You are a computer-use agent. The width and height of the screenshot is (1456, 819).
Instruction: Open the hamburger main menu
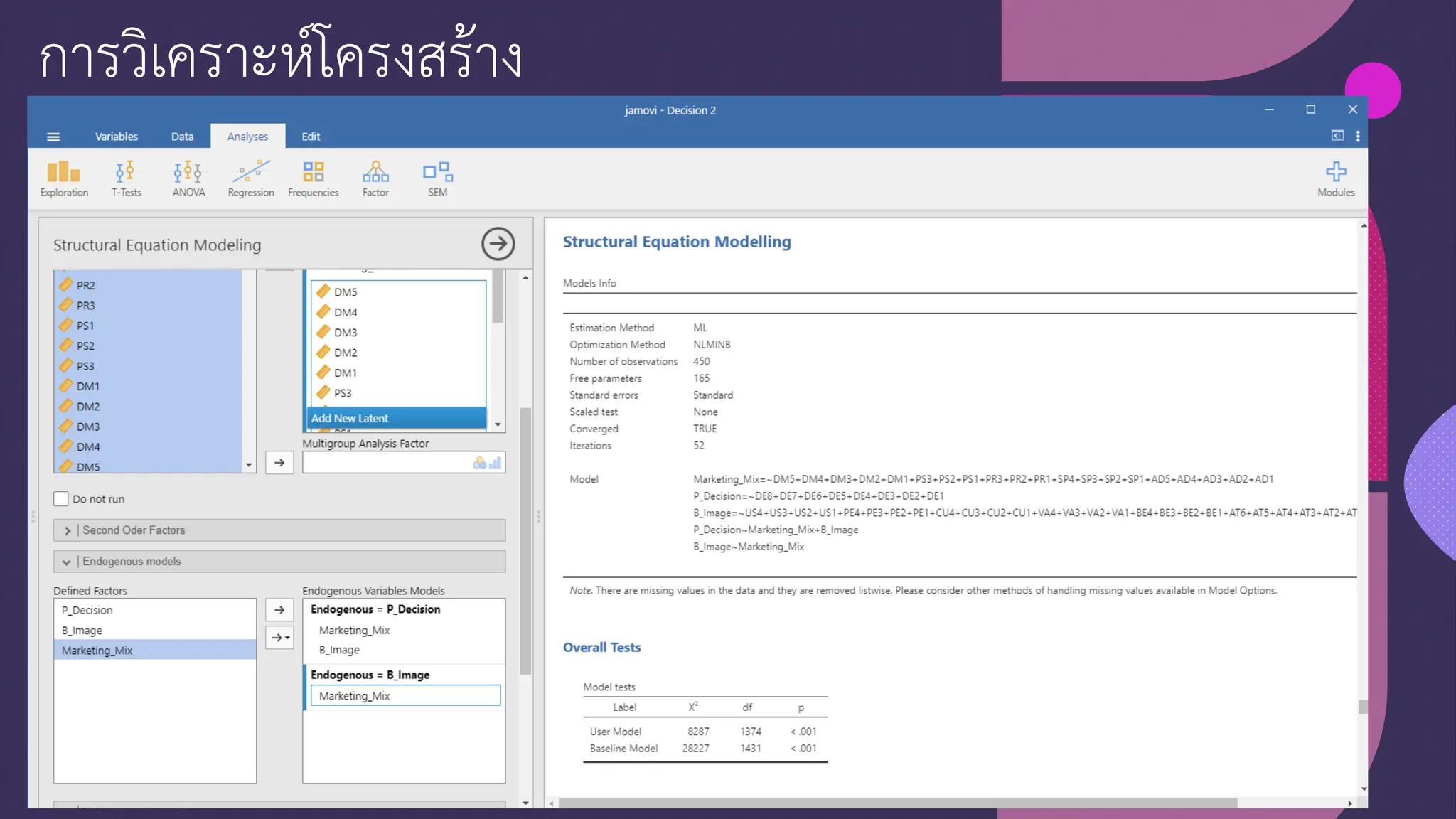[x=53, y=136]
